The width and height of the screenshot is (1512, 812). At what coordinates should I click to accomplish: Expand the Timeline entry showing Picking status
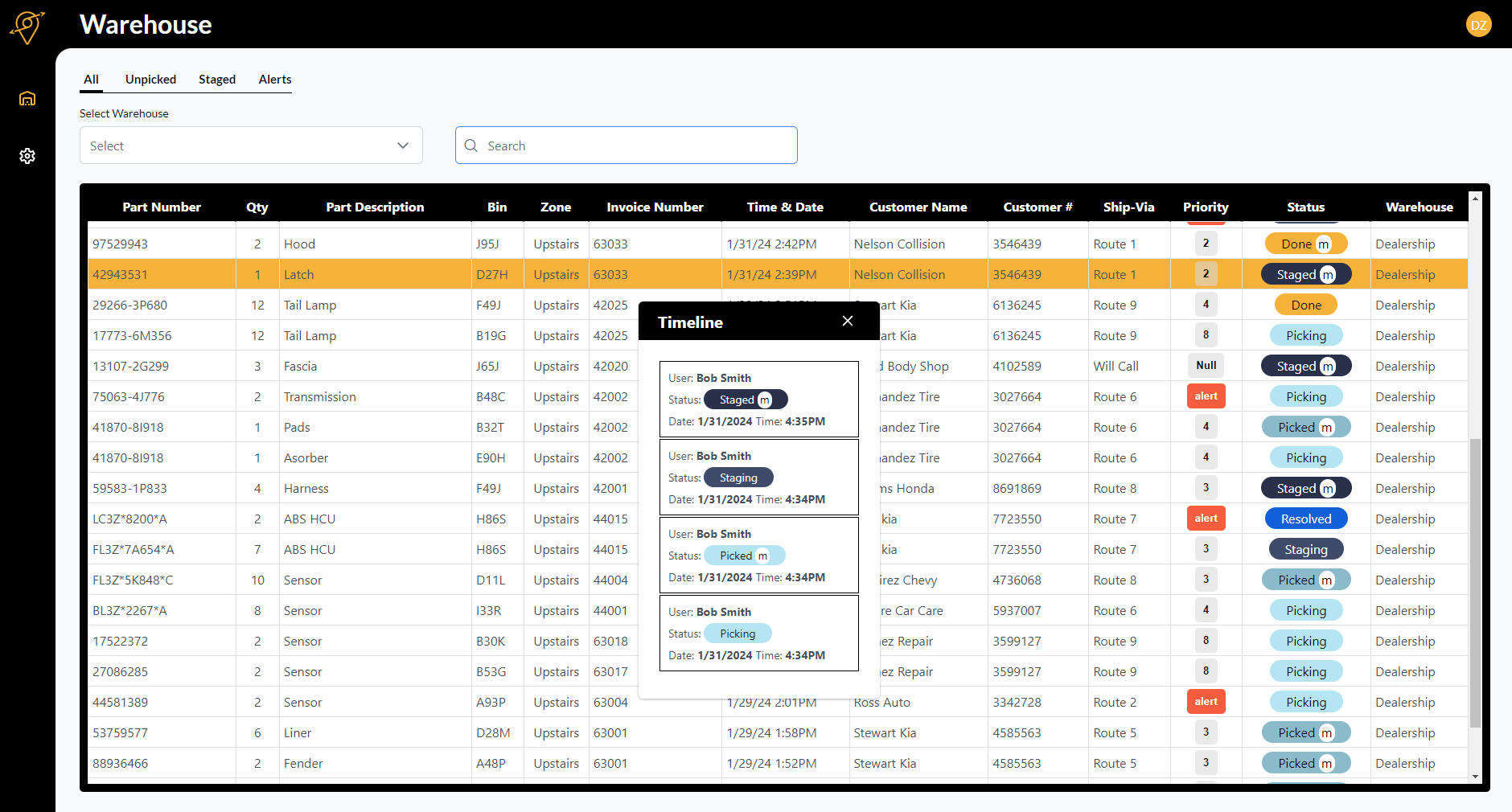[x=758, y=634]
